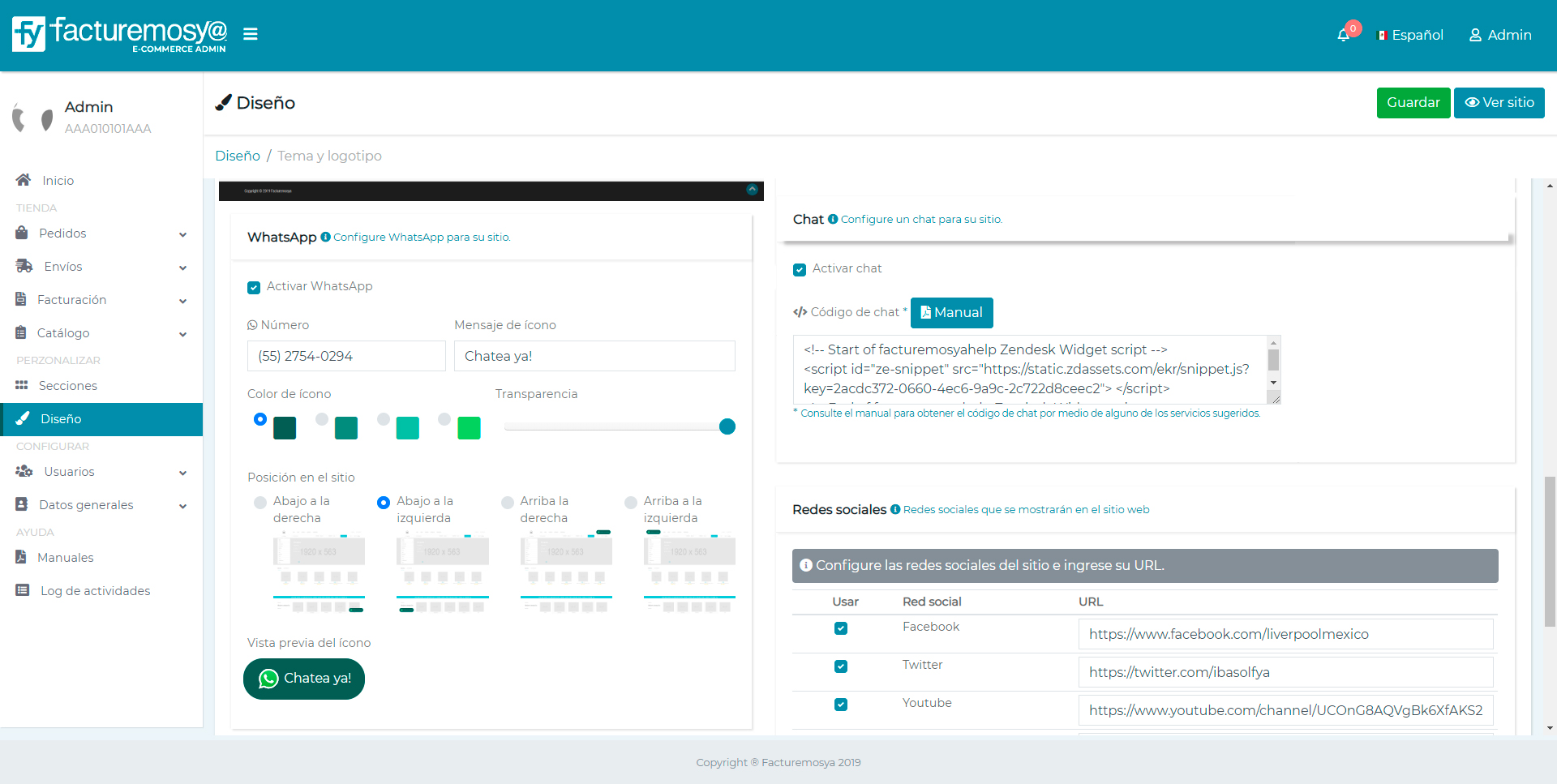
Task: Click the Twitter URL input field
Action: 1285,672
